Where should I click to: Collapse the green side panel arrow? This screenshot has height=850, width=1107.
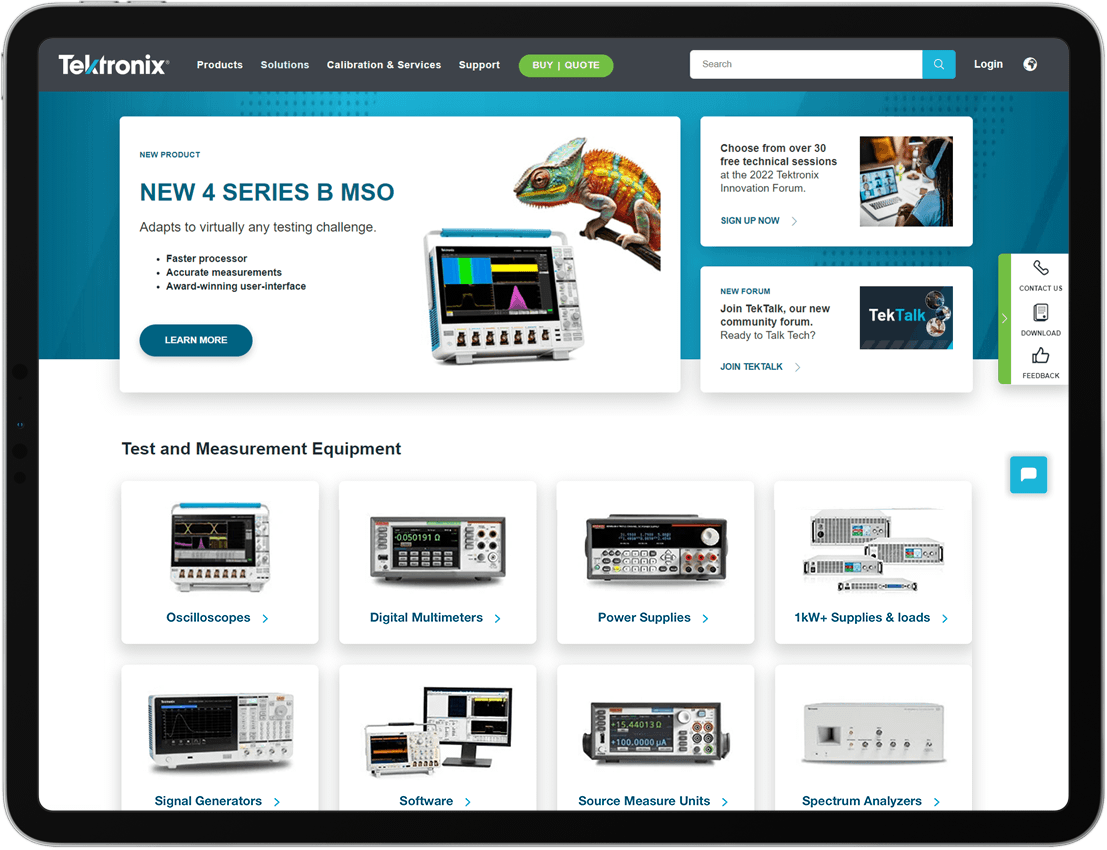1005,318
